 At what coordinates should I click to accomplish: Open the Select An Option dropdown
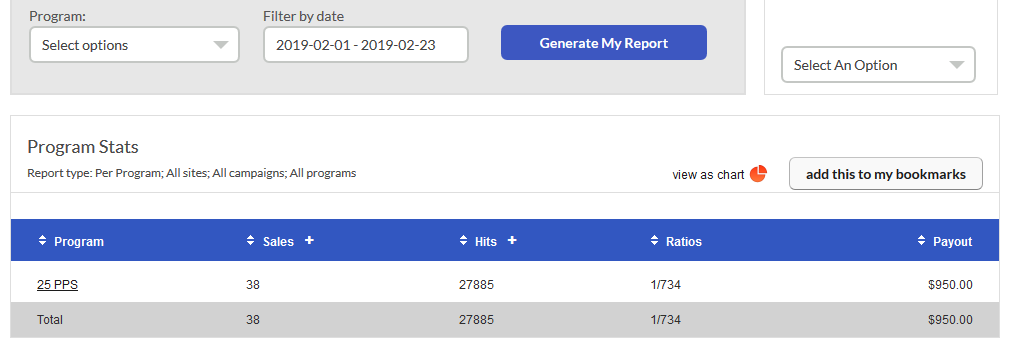878,65
